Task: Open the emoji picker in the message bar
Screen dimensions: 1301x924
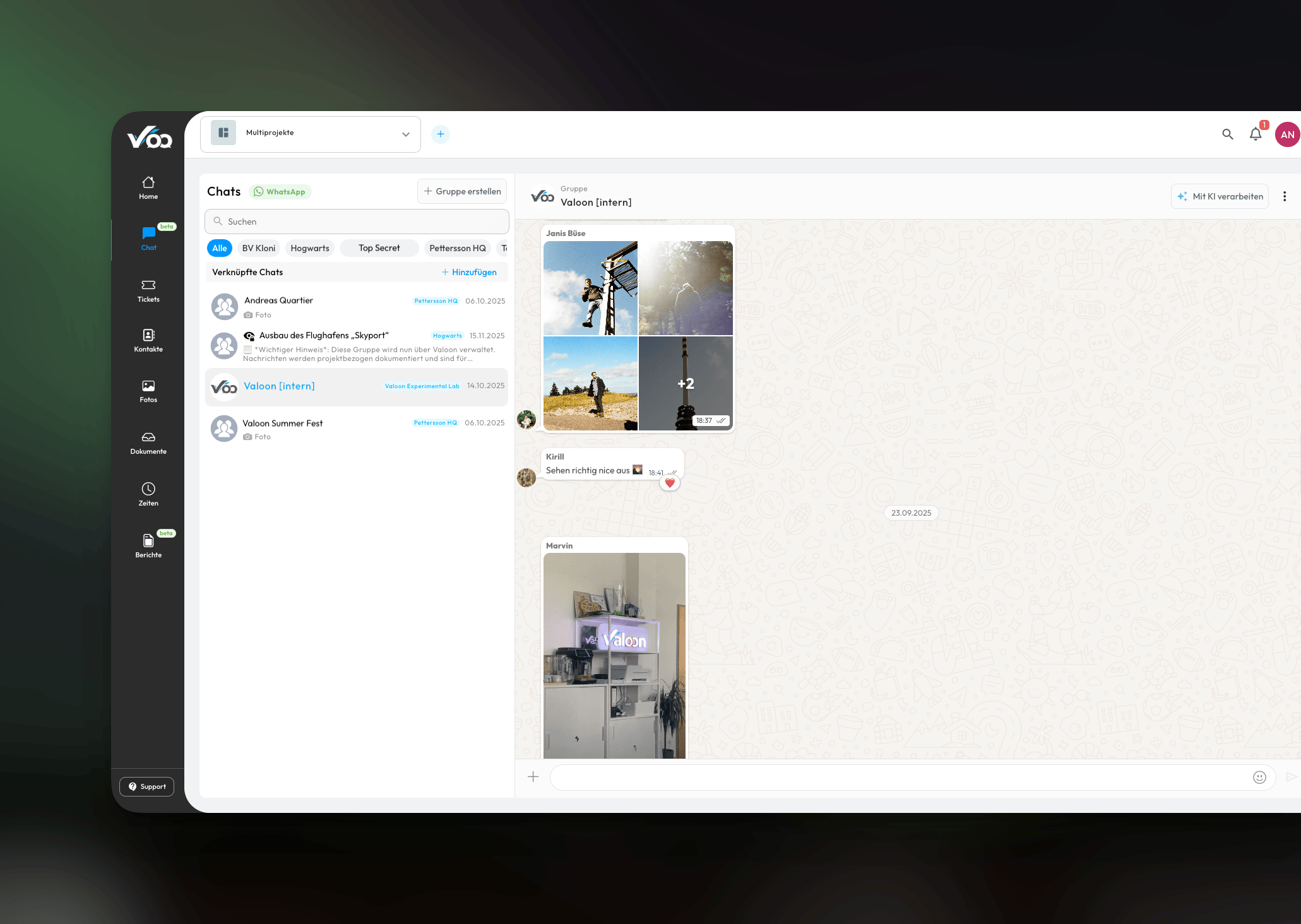Action: click(1259, 777)
